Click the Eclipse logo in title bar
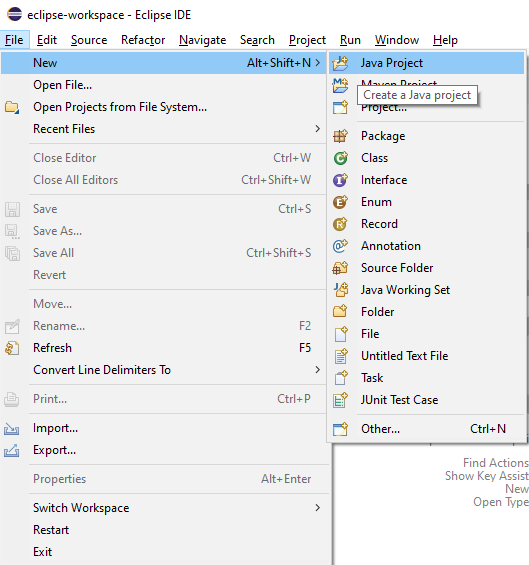The height and width of the screenshot is (565, 529). click(14, 14)
